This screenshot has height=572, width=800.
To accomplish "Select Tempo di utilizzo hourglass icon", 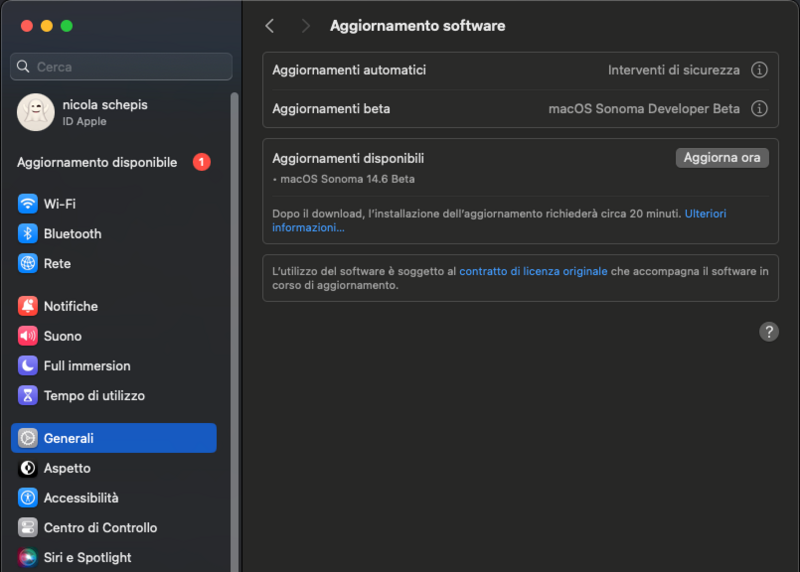I will 28,396.
